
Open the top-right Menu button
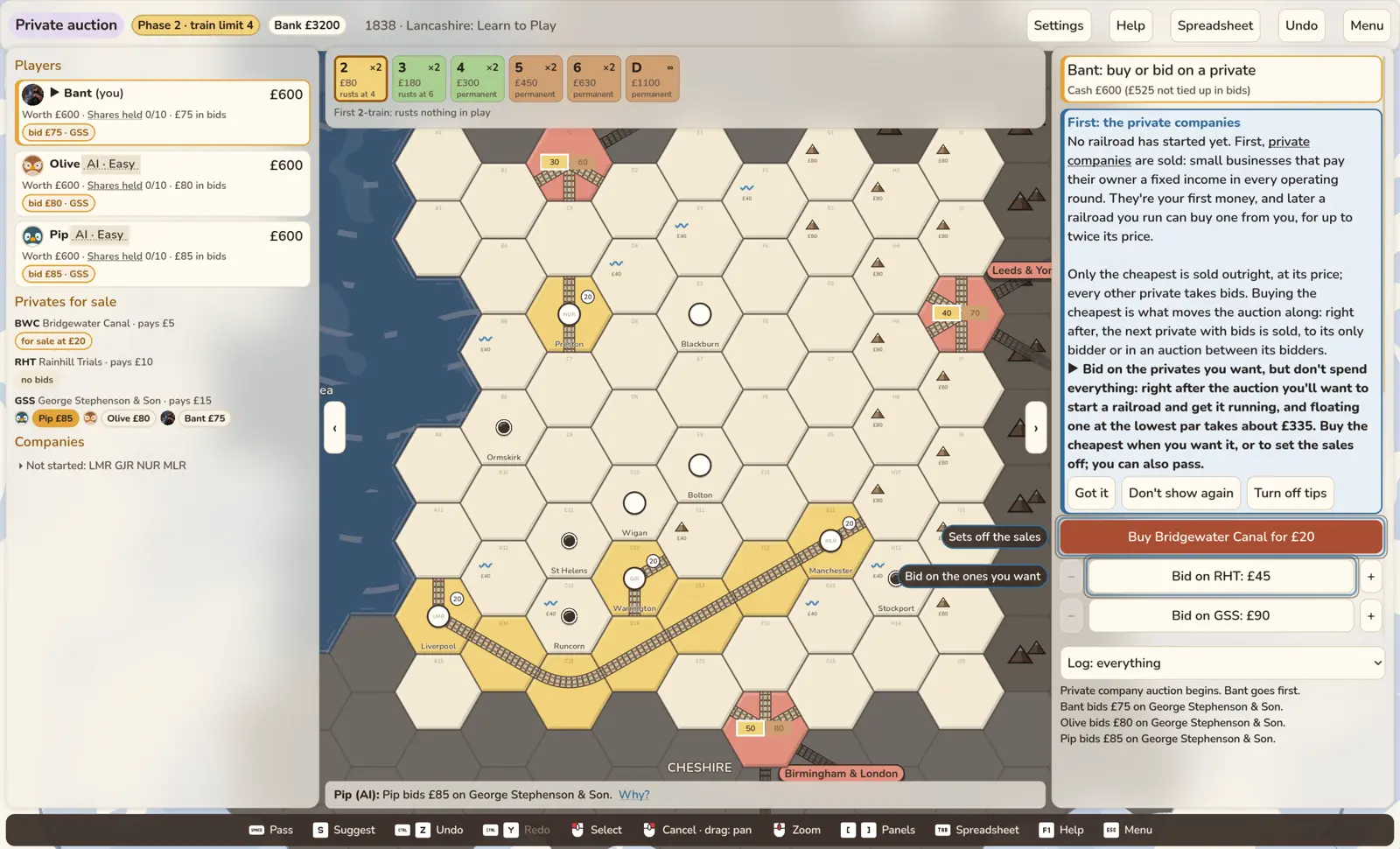(x=1367, y=25)
